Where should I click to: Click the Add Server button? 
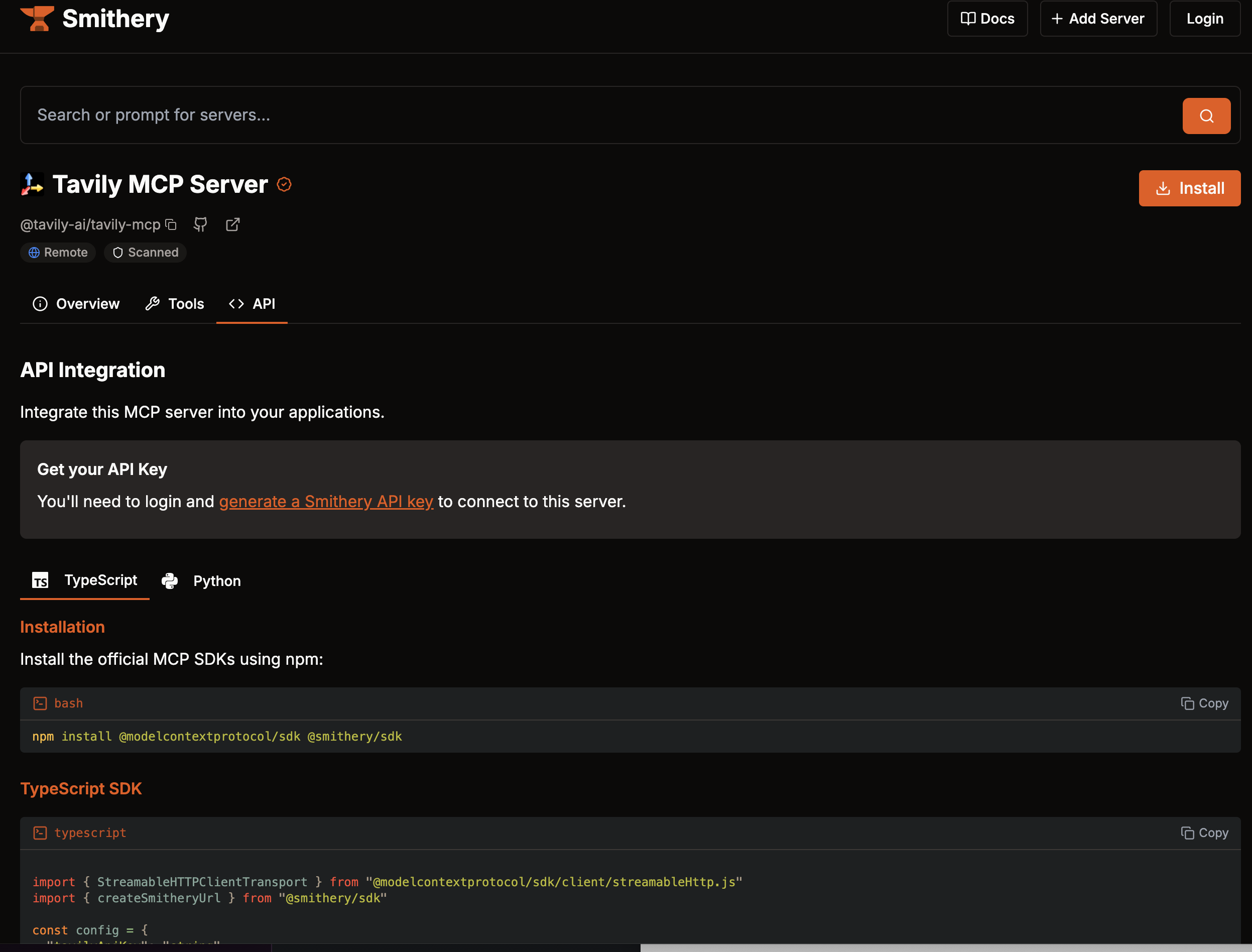[x=1098, y=19]
